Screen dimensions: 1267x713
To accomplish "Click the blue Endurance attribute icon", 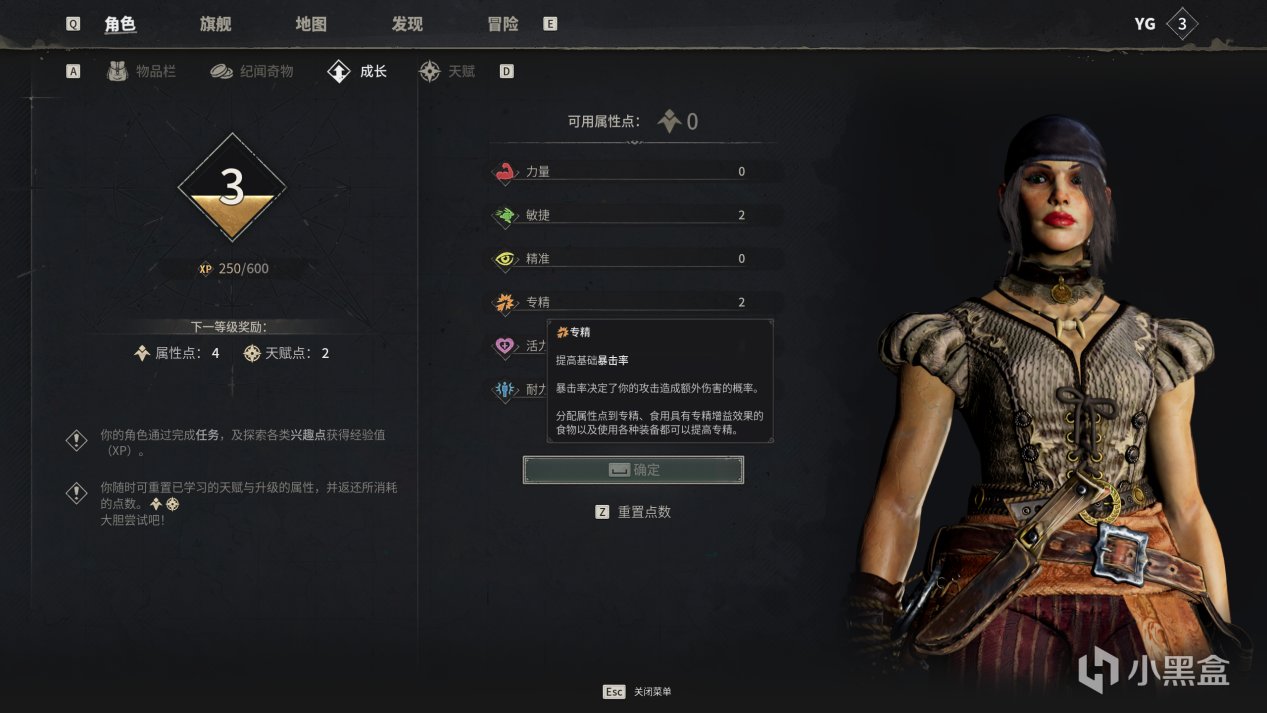I will pyautogui.click(x=505, y=390).
